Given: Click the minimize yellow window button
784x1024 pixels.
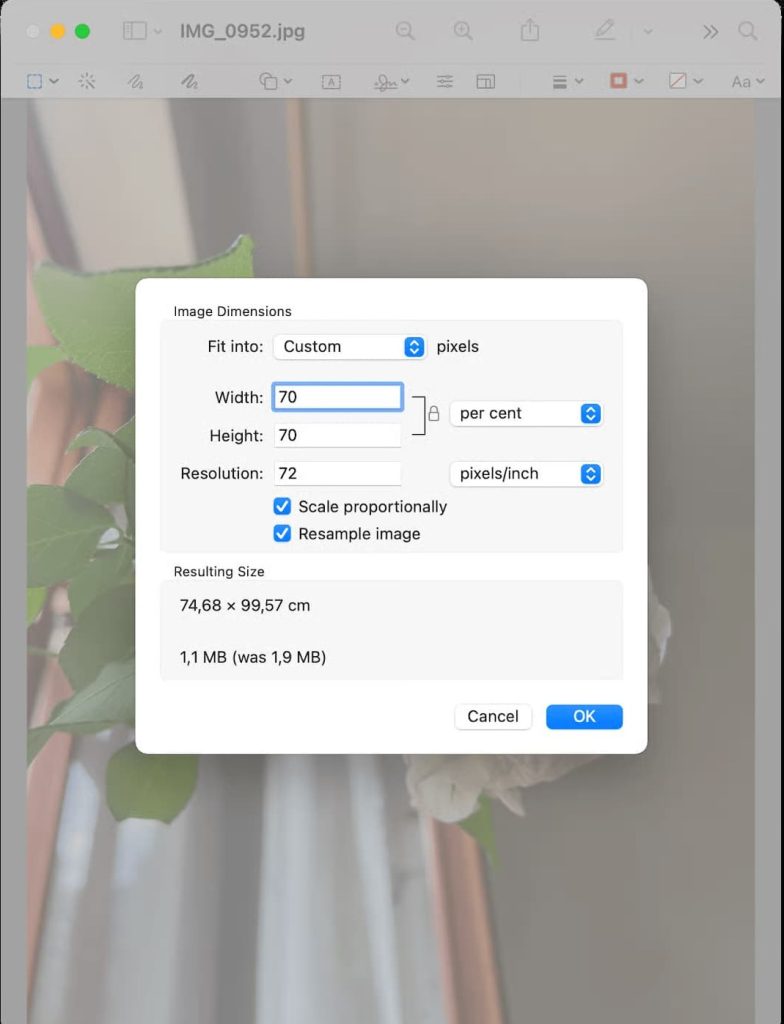Looking at the screenshot, I should [57, 31].
